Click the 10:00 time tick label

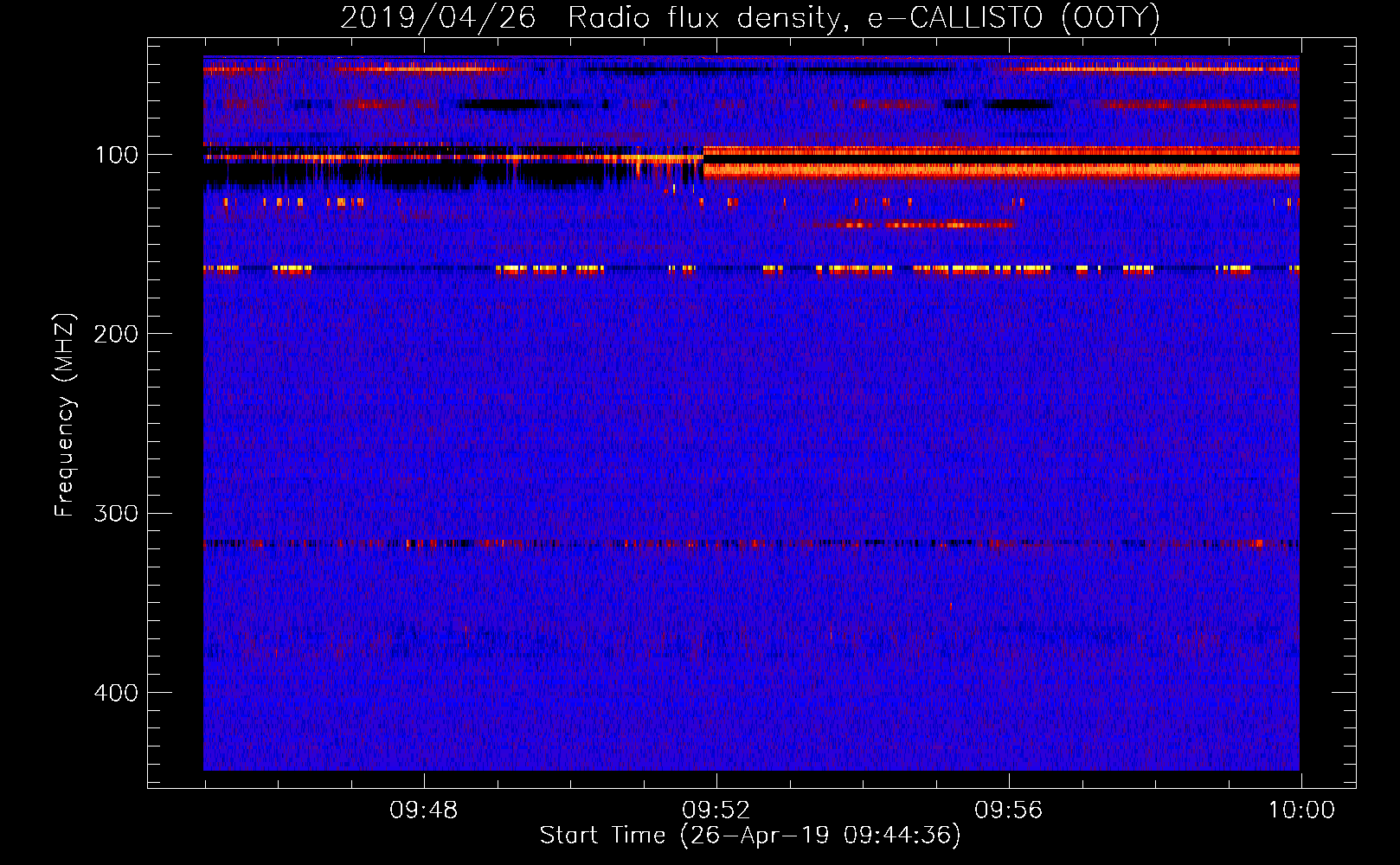1302,811
